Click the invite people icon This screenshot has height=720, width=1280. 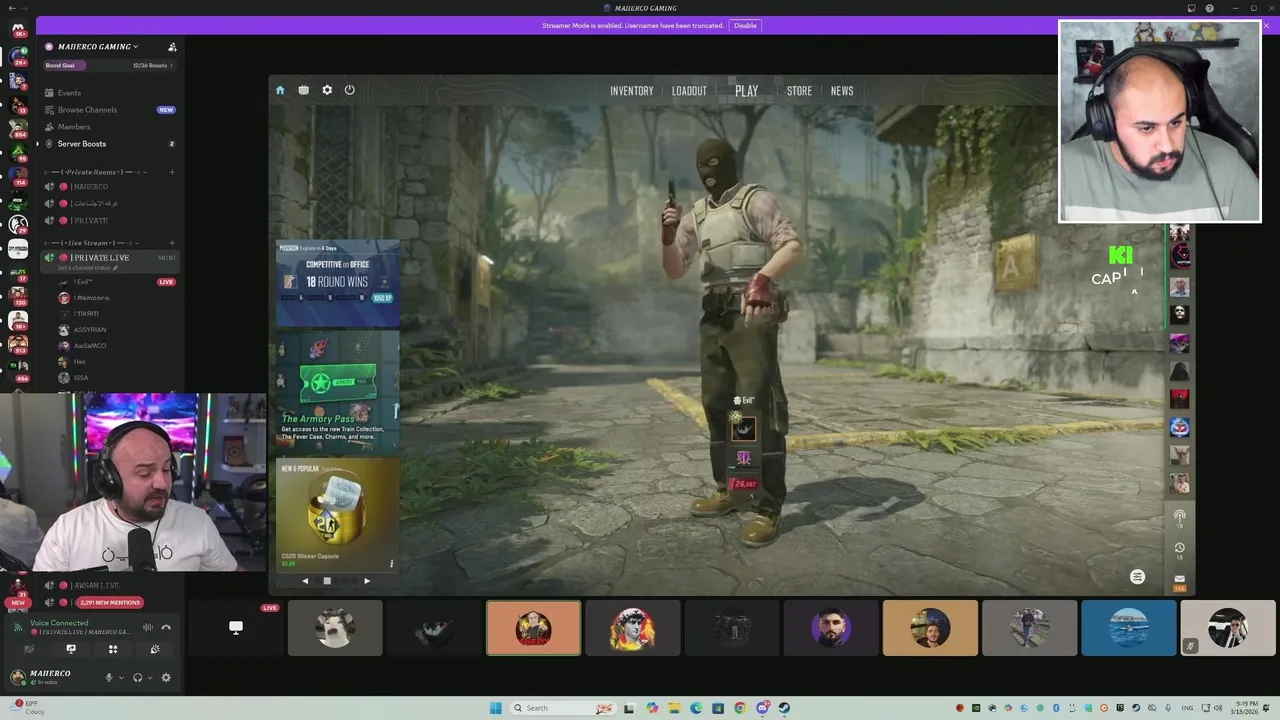172,47
